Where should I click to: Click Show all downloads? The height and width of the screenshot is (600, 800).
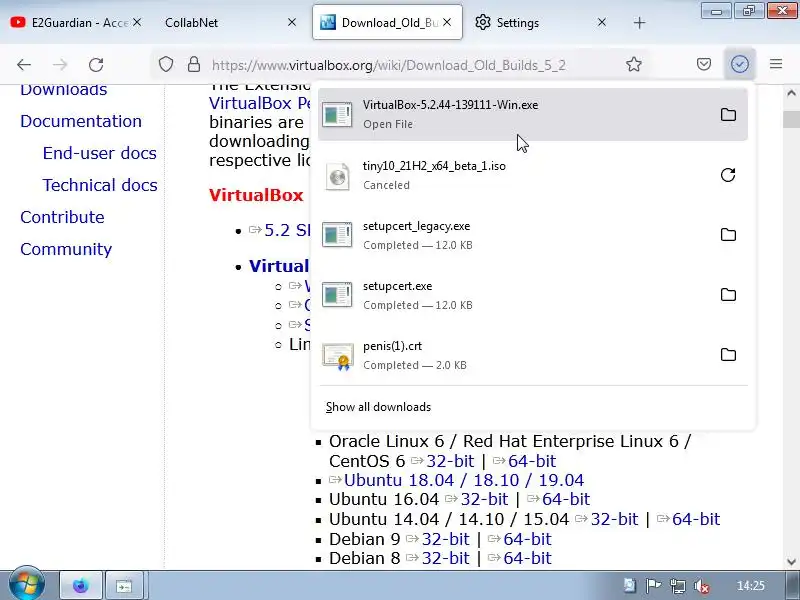(378, 407)
